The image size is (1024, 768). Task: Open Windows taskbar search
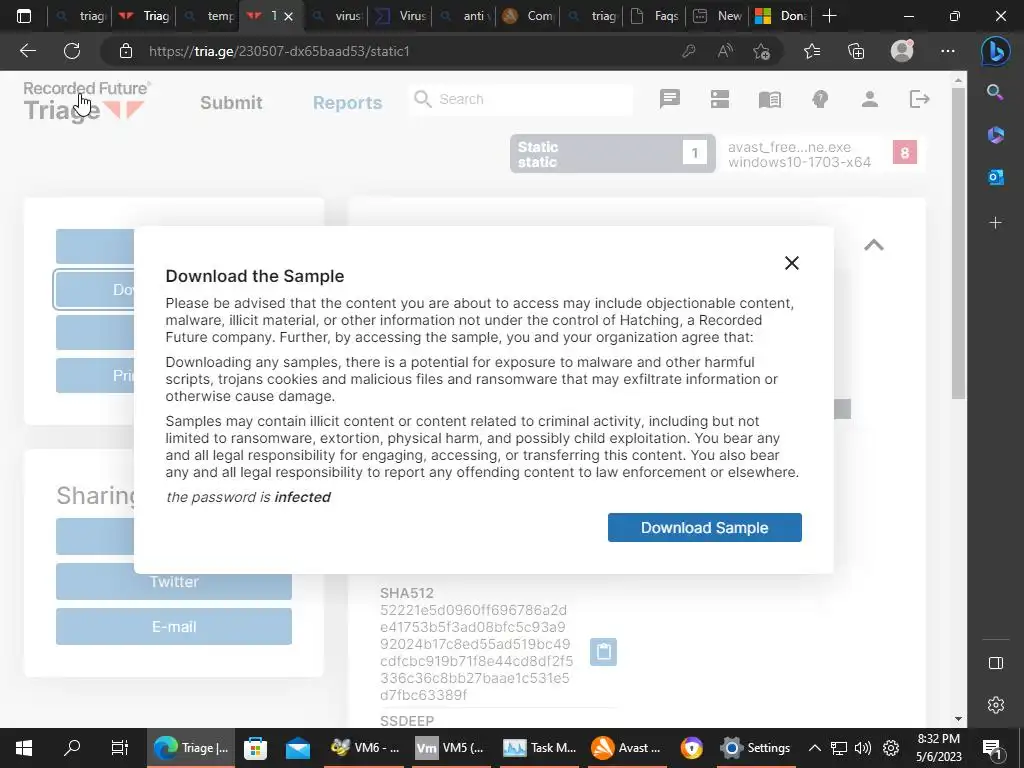pos(72,748)
